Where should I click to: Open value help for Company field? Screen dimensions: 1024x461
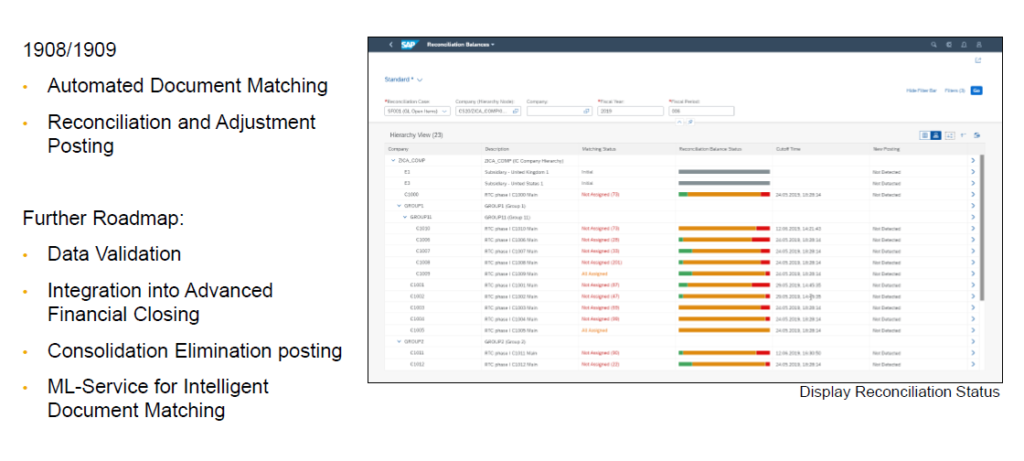[587, 111]
